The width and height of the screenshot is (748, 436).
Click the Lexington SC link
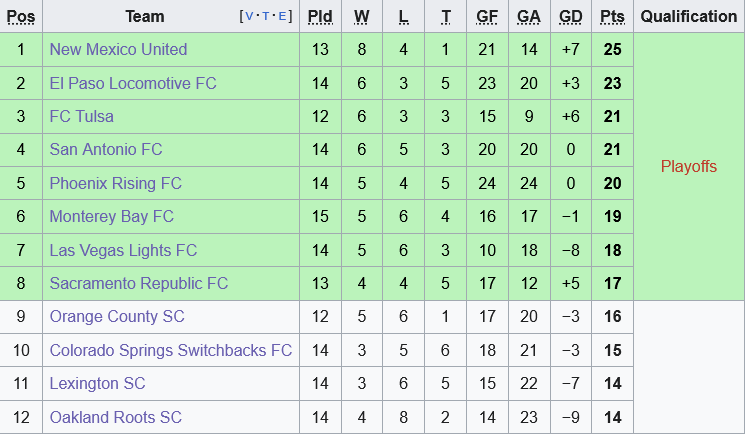98,384
